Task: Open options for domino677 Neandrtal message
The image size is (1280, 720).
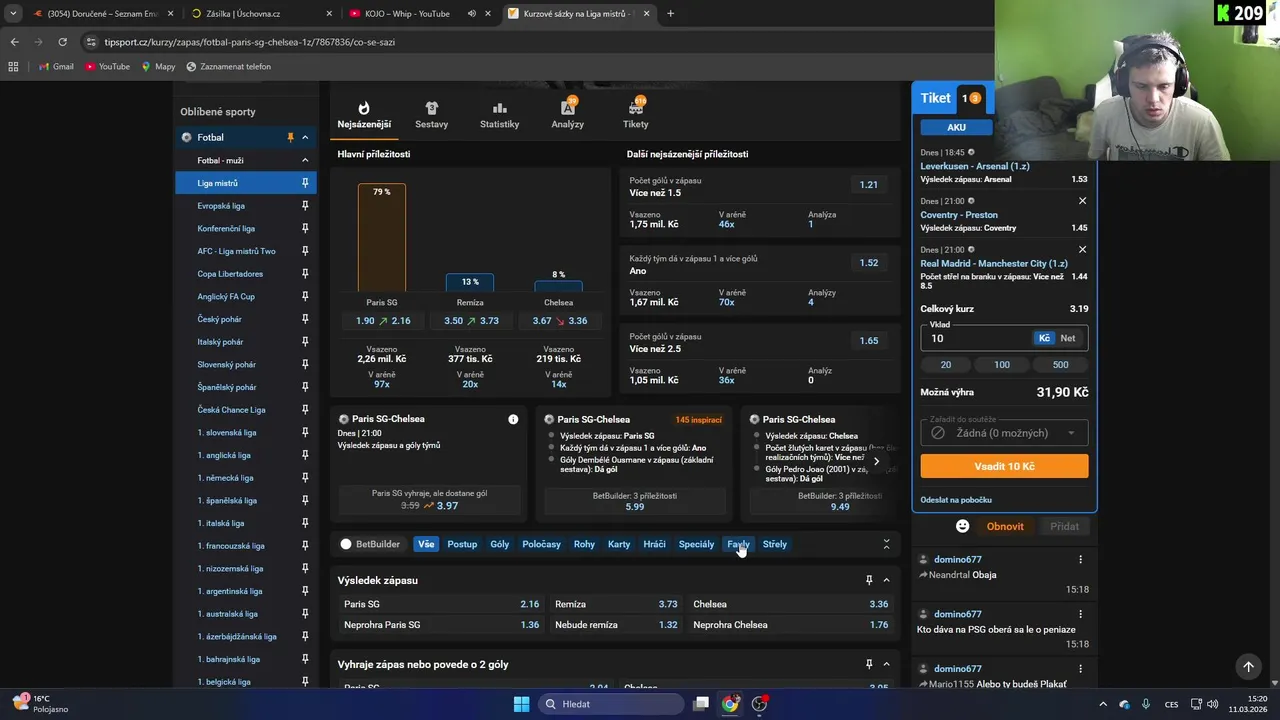Action: [x=1080, y=559]
